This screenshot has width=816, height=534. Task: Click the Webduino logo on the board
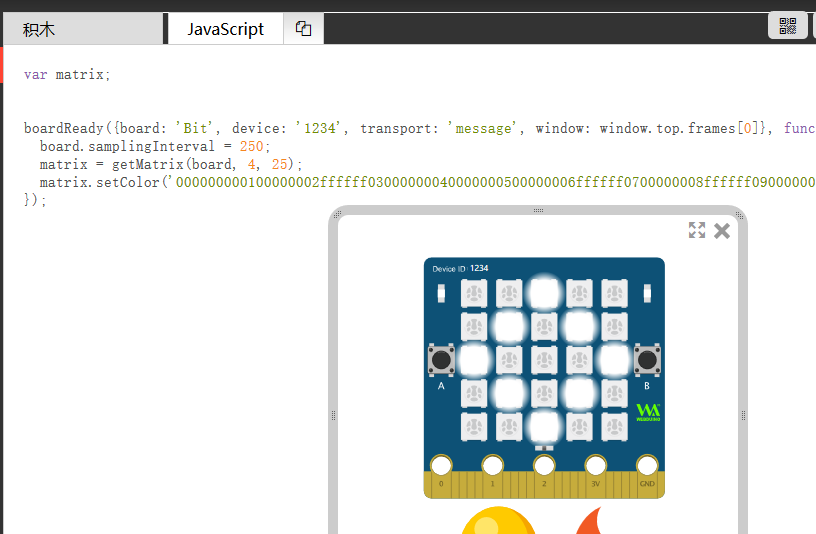(x=648, y=412)
